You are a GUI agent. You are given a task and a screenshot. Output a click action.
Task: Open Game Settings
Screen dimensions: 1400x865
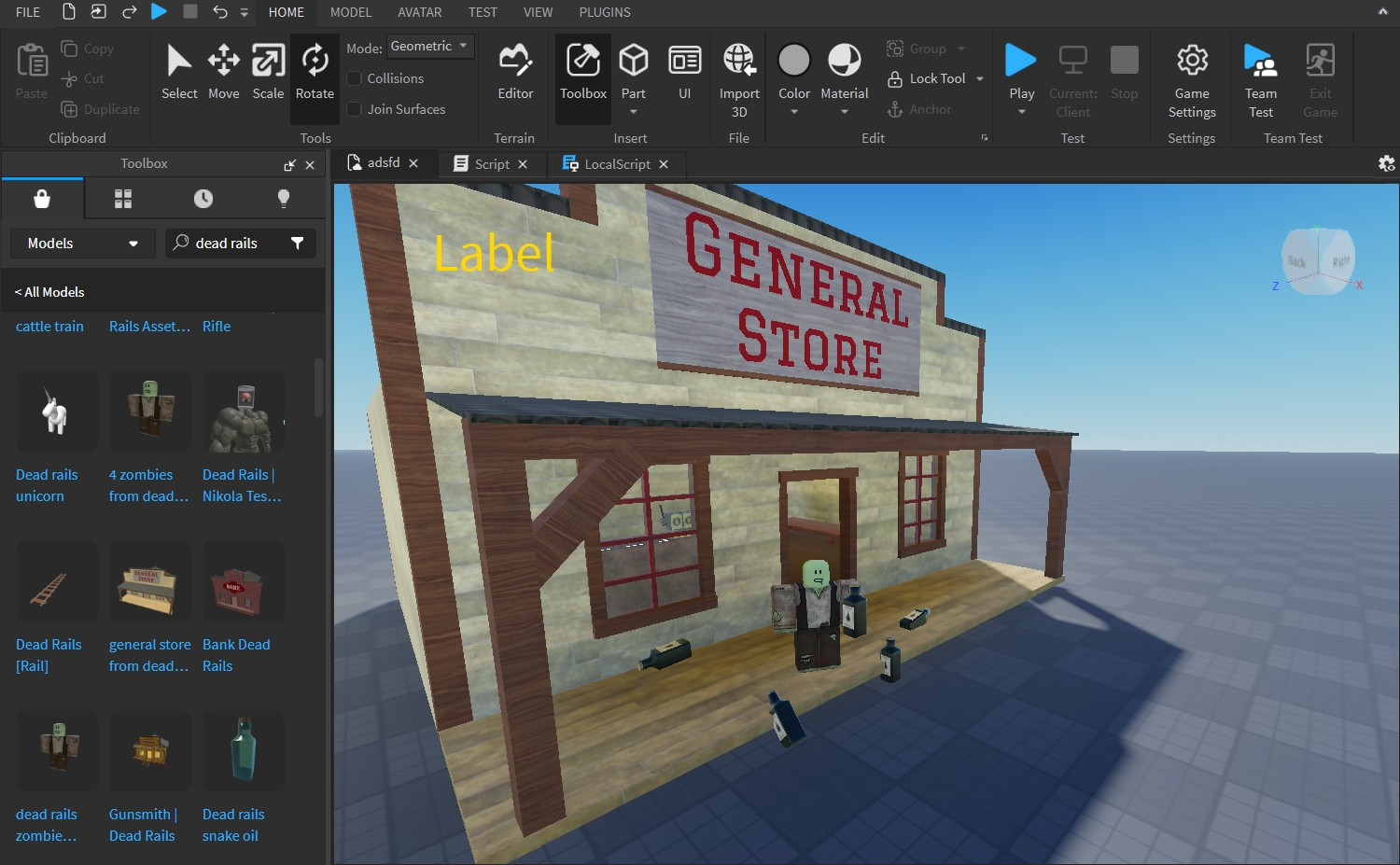tap(1192, 79)
